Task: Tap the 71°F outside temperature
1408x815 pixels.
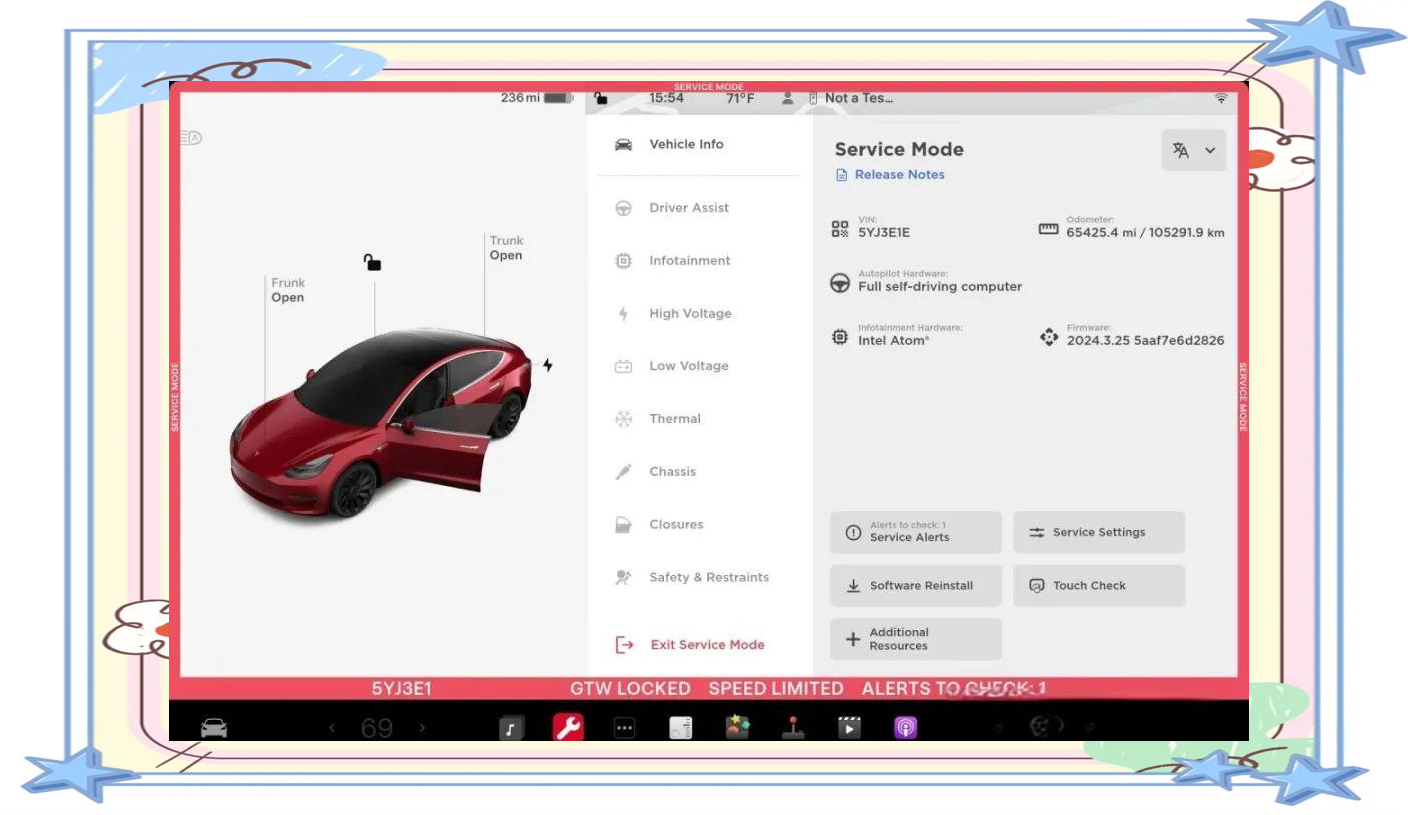Action: pyautogui.click(x=741, y=98)
